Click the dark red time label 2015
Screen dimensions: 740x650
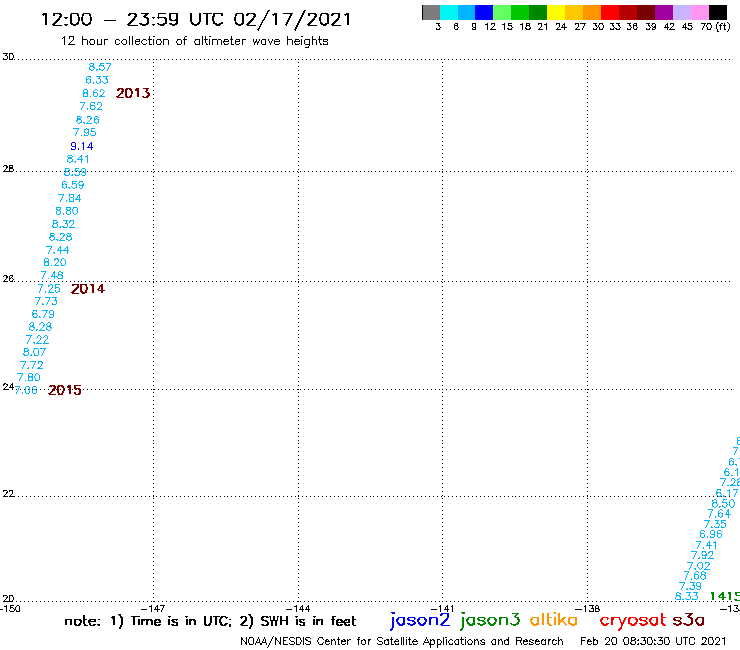tap(65, 390)
